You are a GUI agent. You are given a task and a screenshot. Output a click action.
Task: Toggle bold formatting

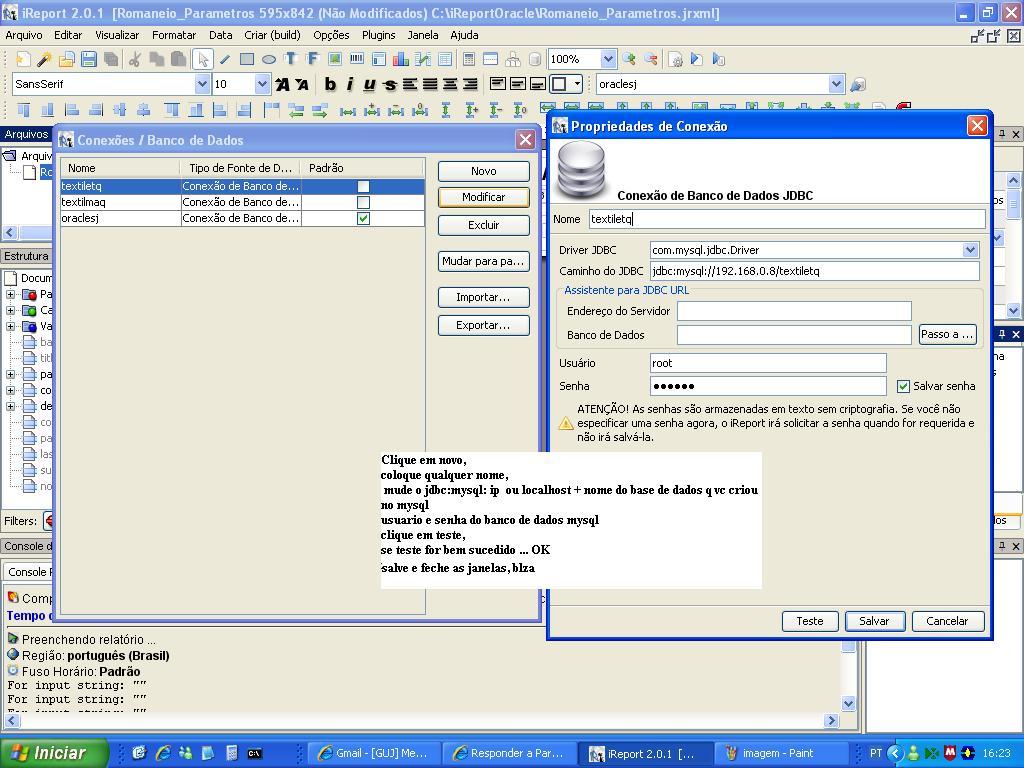[330, 84]
